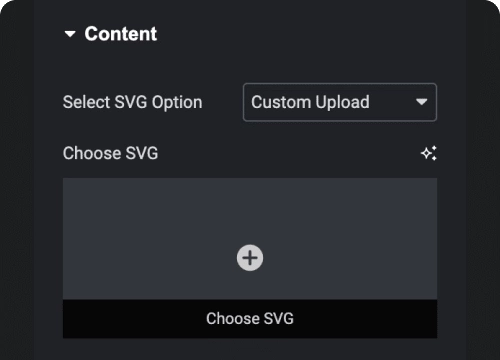
Task: Click the AI sparkle icon beside Choose SVG
Action: click(x=429, y=153)
